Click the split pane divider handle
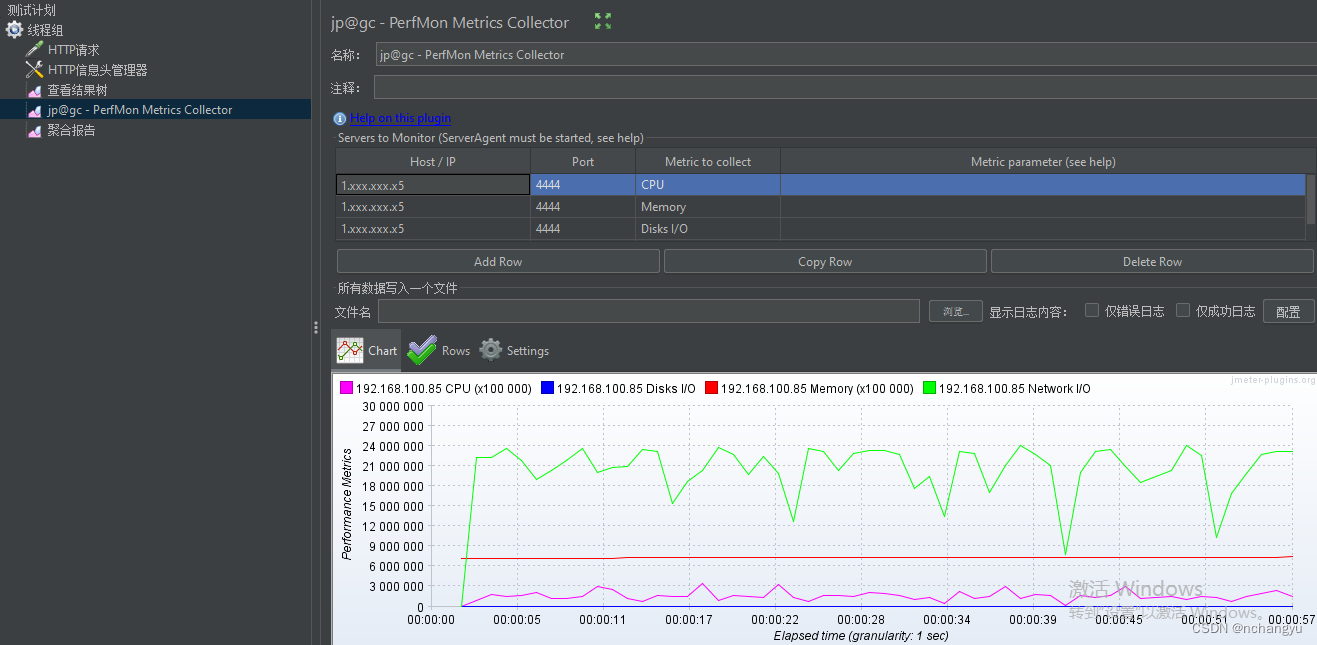This screenshot has height=645, width=1317. pyautogui.click(x=316, y=327)
